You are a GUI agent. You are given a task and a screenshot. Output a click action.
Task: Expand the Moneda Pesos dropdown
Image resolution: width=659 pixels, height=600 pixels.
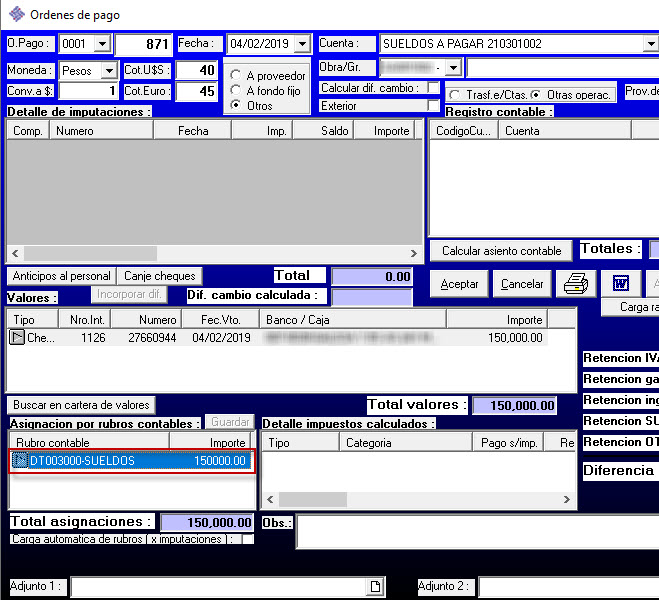click(x=108, y=71)
